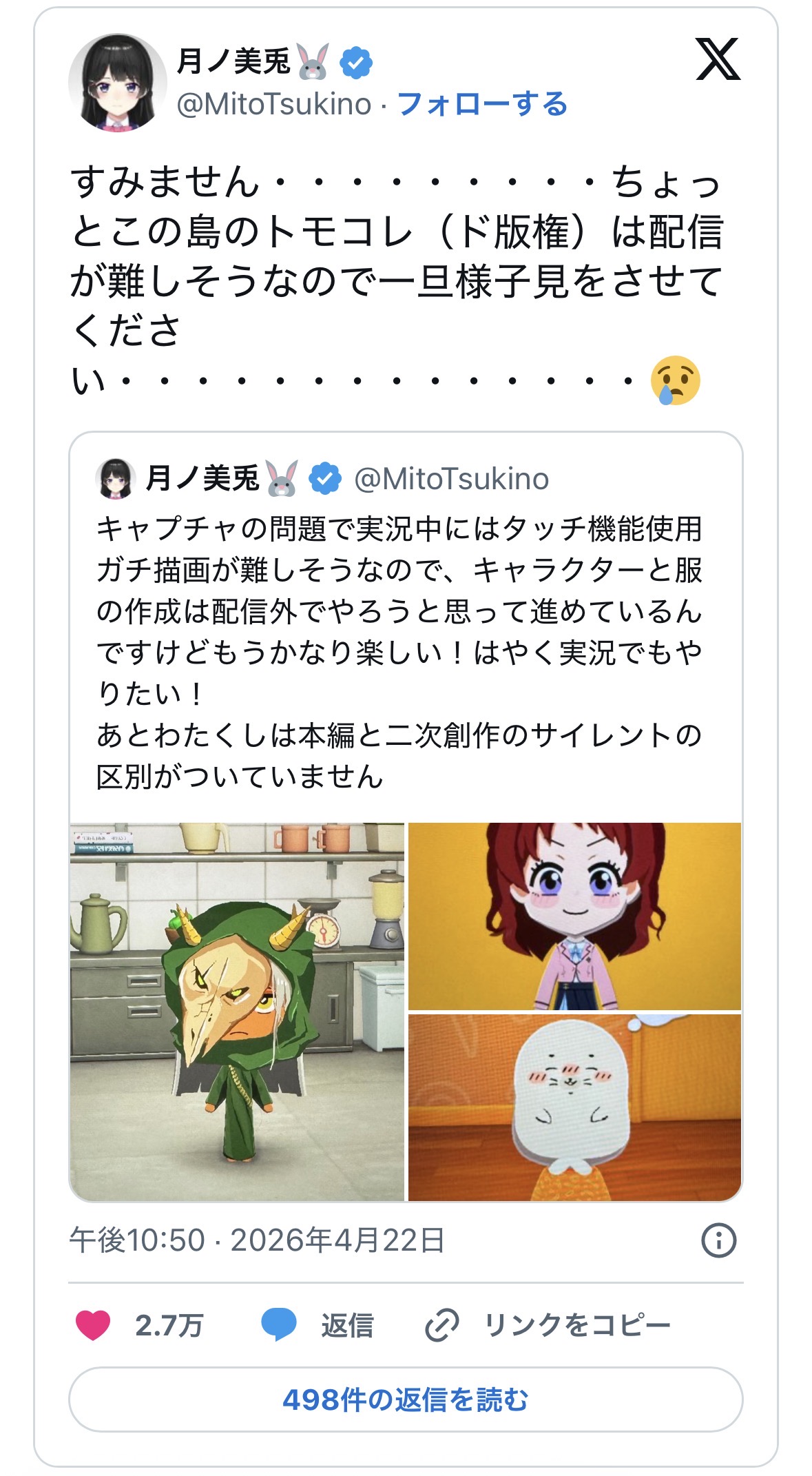Open the small avatar in quoted tweet

point(114,478)
